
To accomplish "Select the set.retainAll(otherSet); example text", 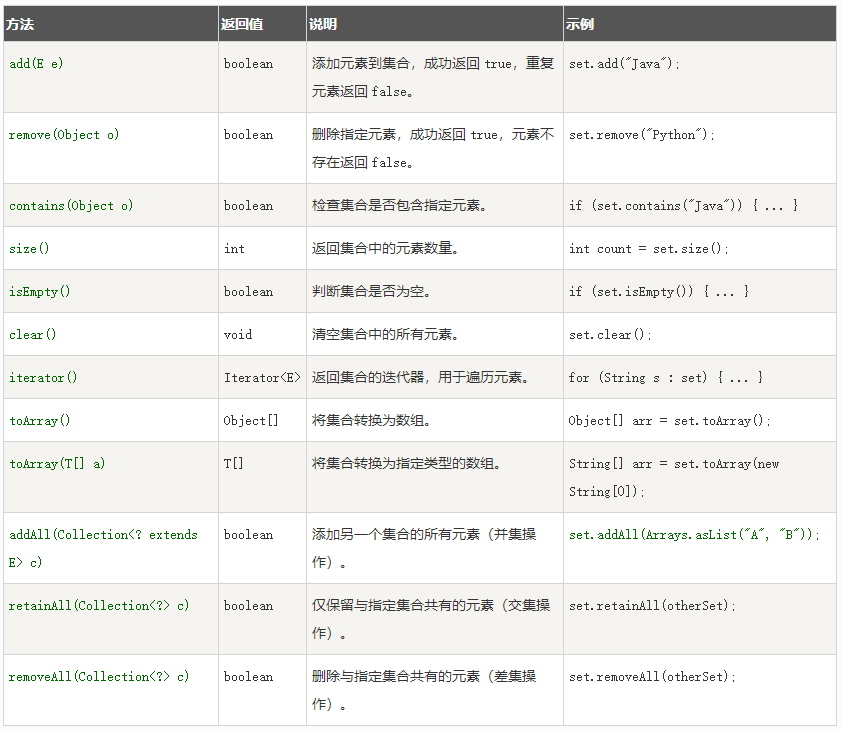I will point(652,605).
